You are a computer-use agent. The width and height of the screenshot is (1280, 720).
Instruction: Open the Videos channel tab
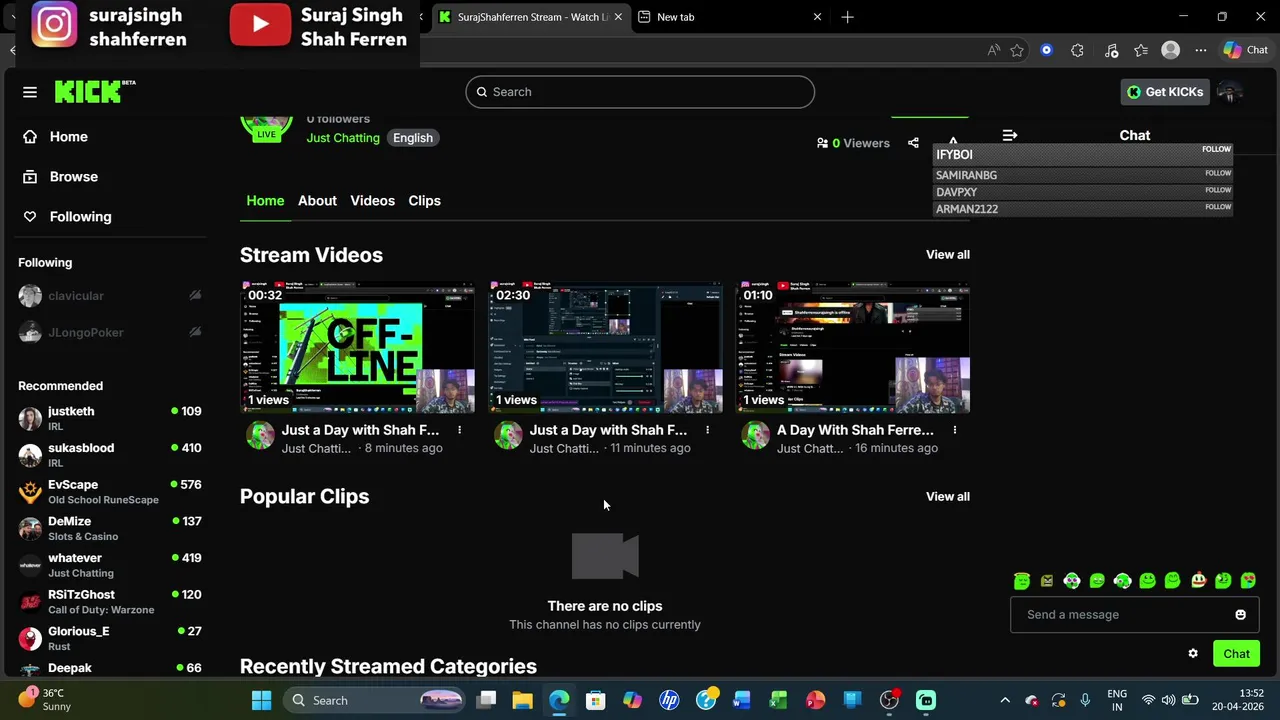(x=372, y=201)
